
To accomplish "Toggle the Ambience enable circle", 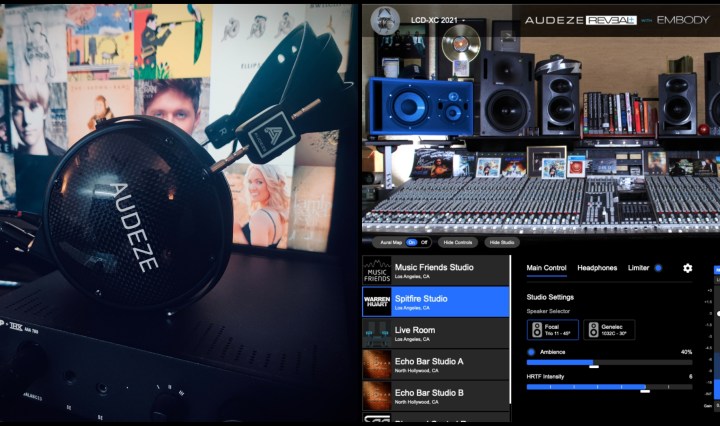I will point(531,352).
